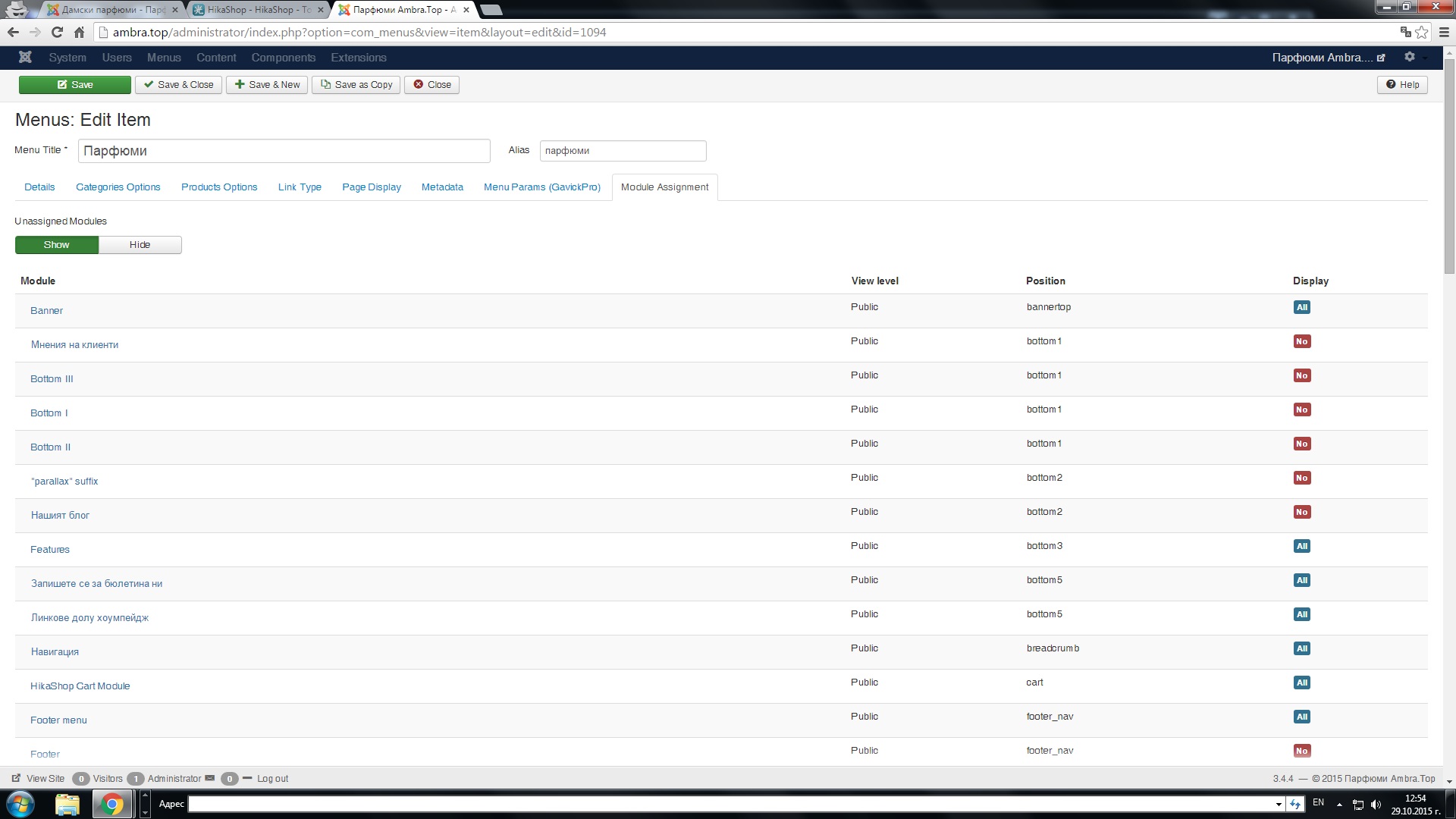The width and height of the screenshot is (1456, 819).
Task: Open Menu Params (GavickPro) tab
Action: click(x=542, y=187)
